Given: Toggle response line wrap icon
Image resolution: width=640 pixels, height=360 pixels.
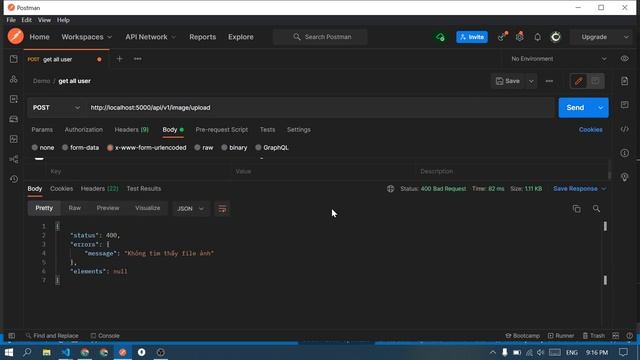Looking at the screenshot, I should (x=222, y=209).
